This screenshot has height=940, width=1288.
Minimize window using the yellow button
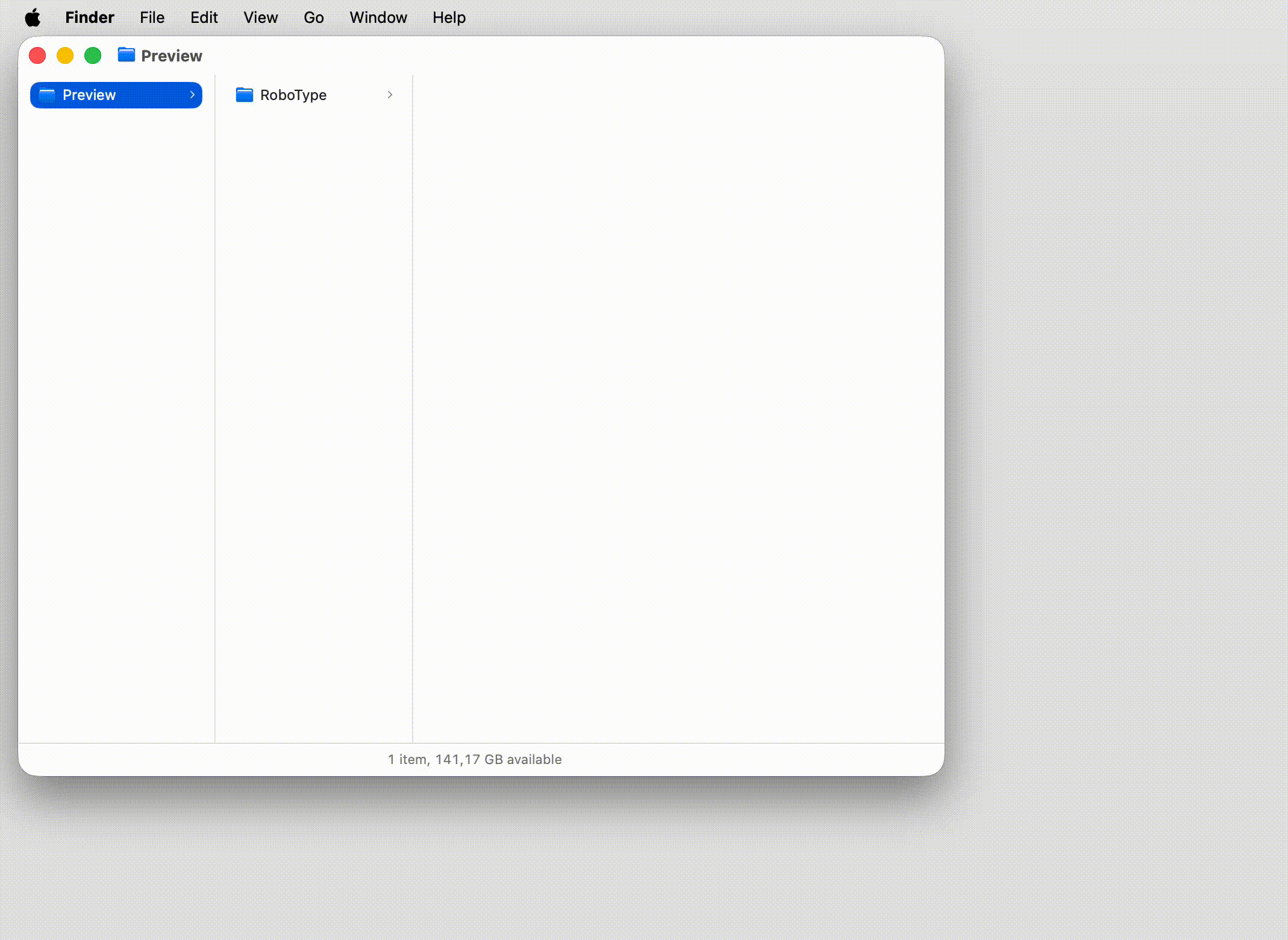click(x=65, y=56)
